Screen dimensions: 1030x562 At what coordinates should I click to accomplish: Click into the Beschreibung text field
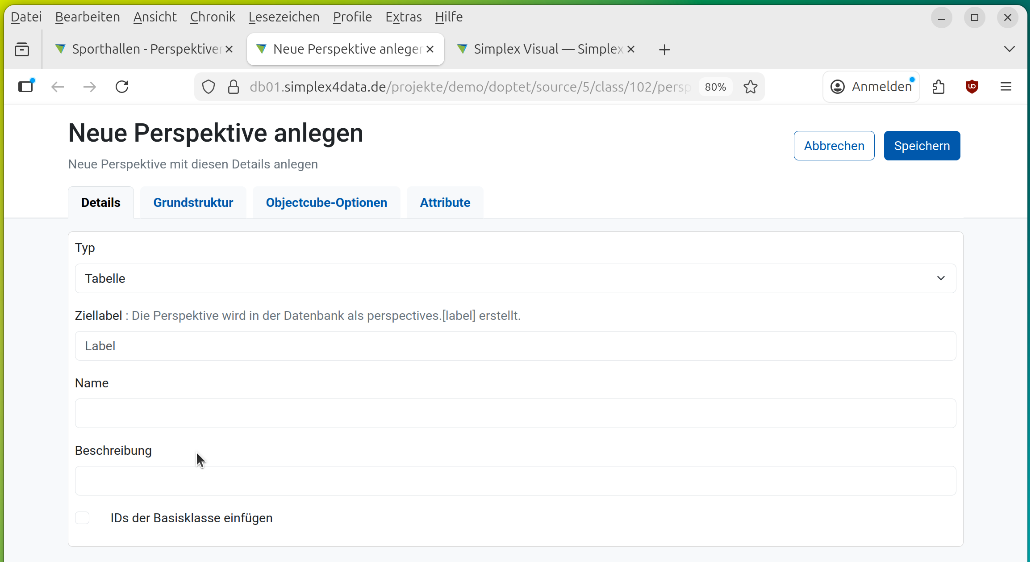(515, 481)
